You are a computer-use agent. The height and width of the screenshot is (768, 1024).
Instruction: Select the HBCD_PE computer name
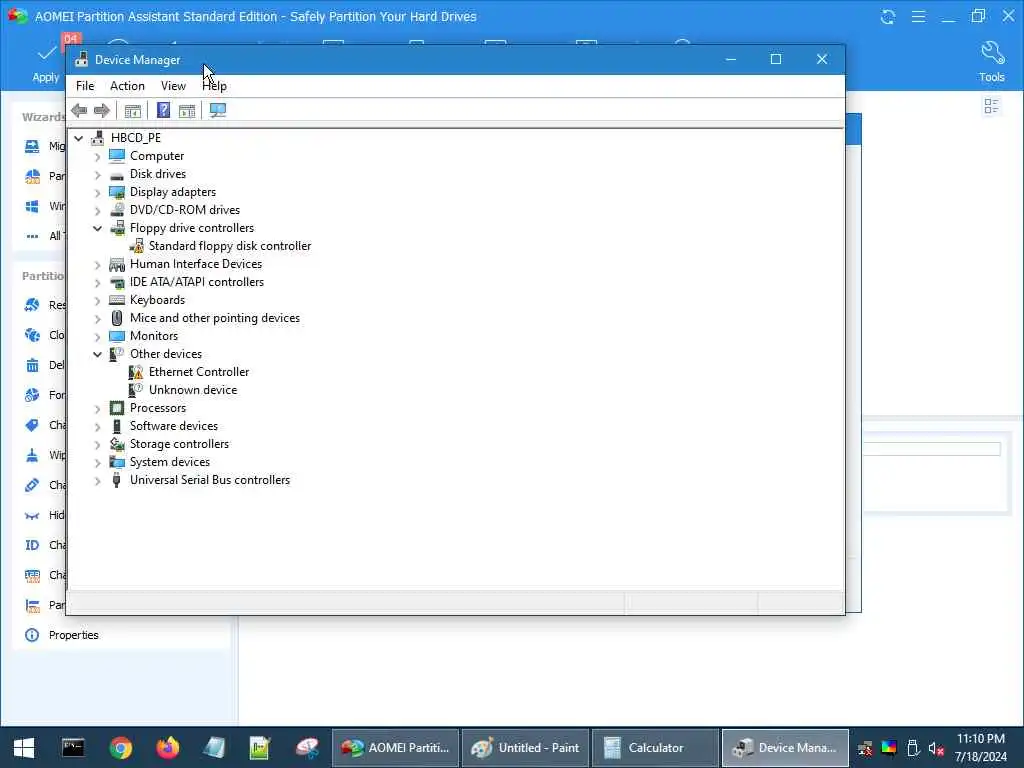pyautogui.click(x=135, y=138)
